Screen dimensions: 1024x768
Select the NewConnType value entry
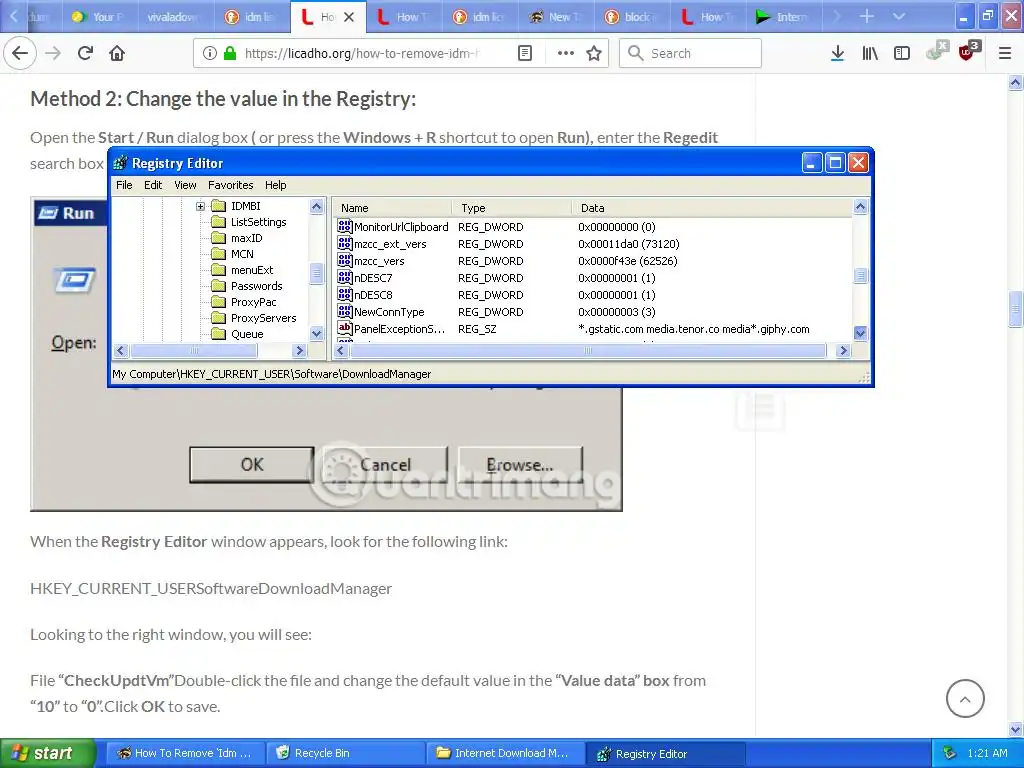click(389, 312)
